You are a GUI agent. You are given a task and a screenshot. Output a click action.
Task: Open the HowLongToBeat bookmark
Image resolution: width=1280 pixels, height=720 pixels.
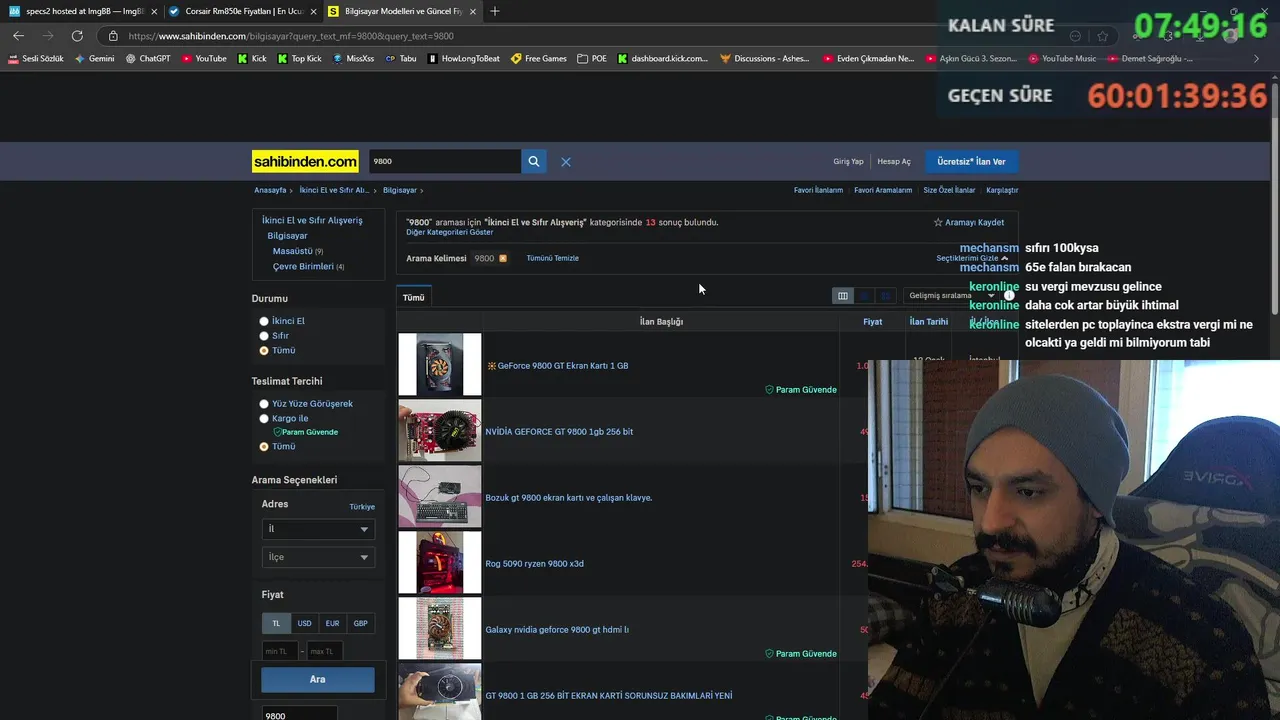point(464,59)
